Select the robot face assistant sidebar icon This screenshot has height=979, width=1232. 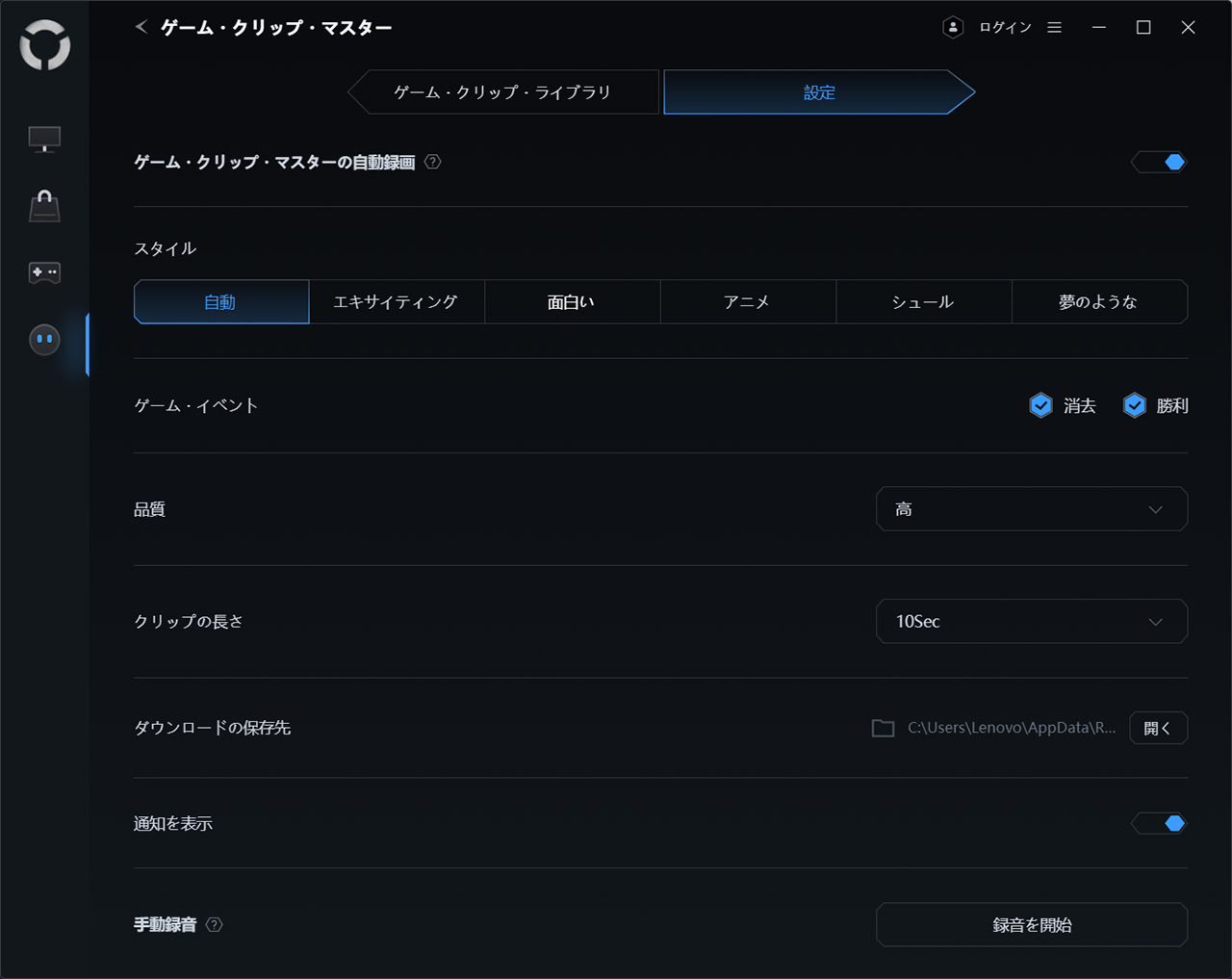tap(44, 340)
